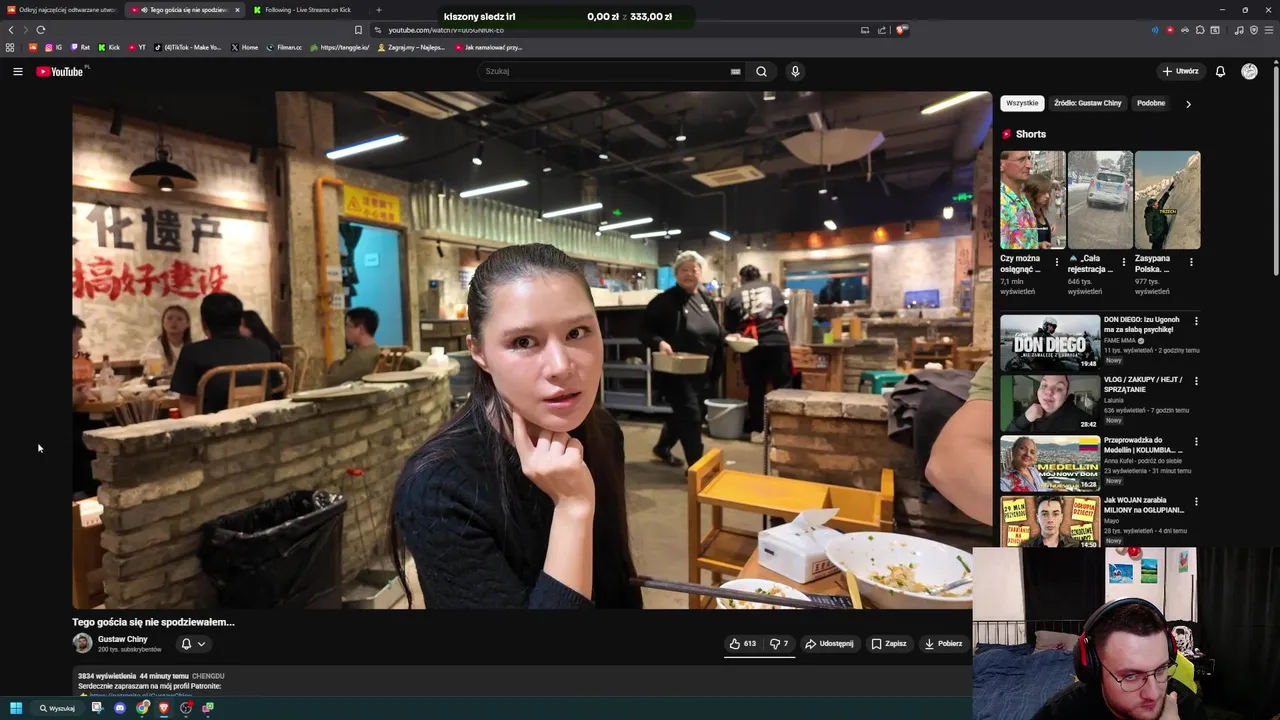Start voice search with the microphone

pyautogui.click(x=795, y=71)
